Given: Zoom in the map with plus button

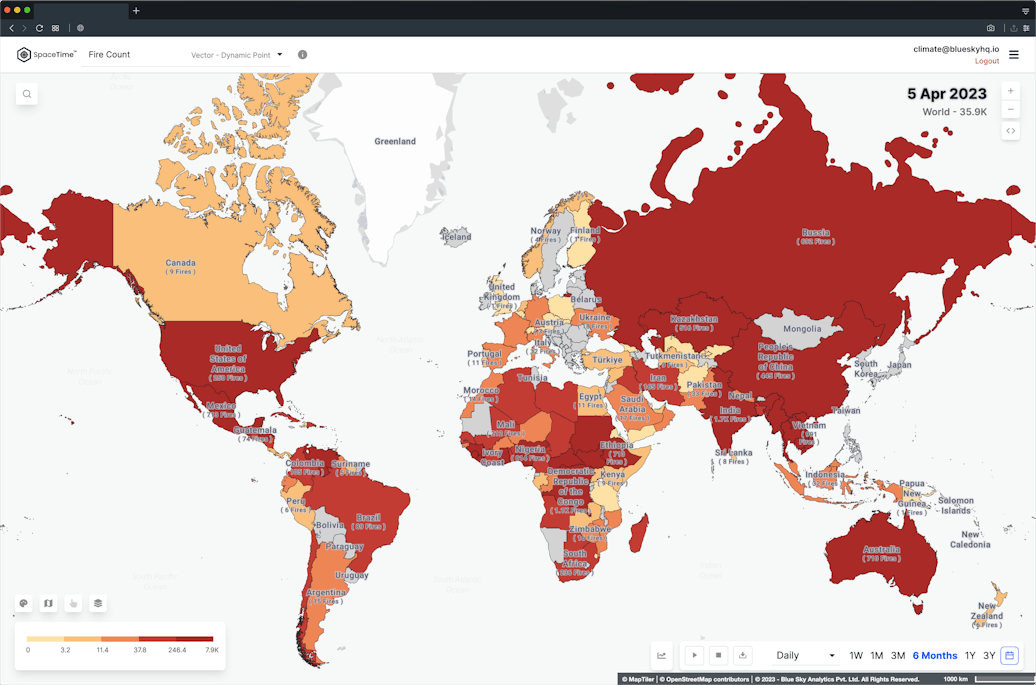Looking at the screenshot, I should (x=1010, y=91).
